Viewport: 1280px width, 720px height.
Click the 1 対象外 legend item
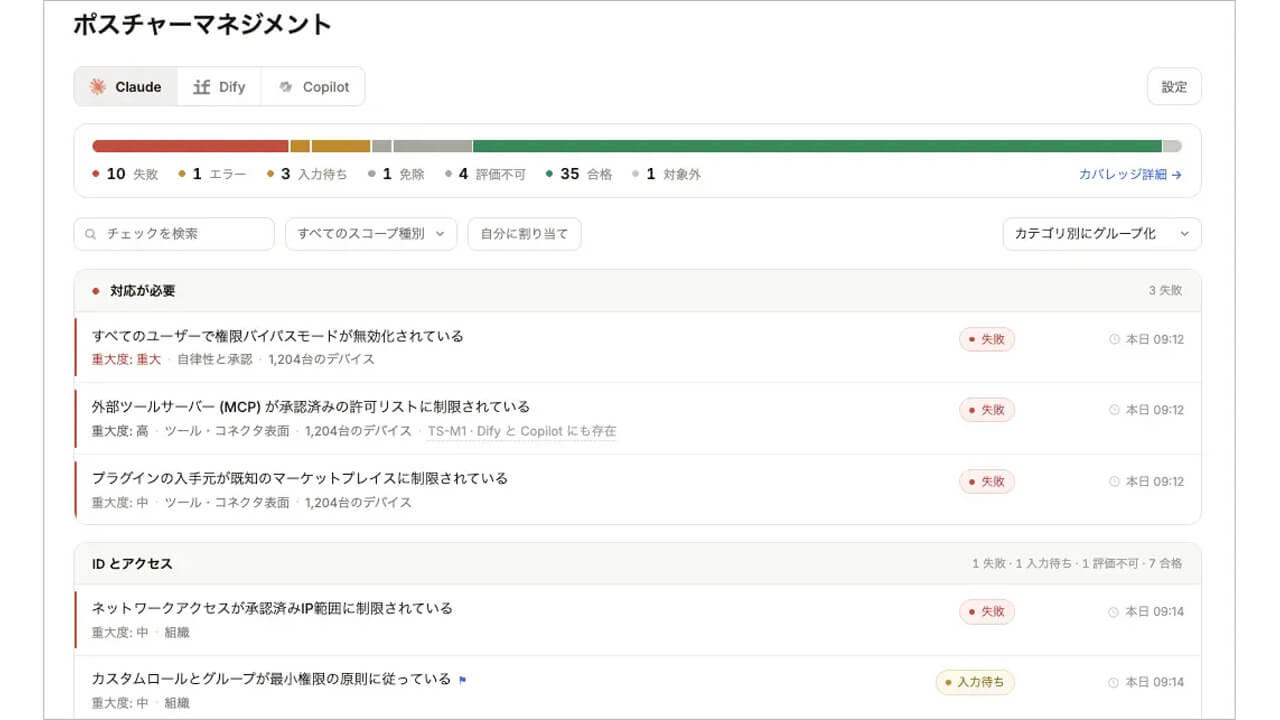[x=666, y=174]
